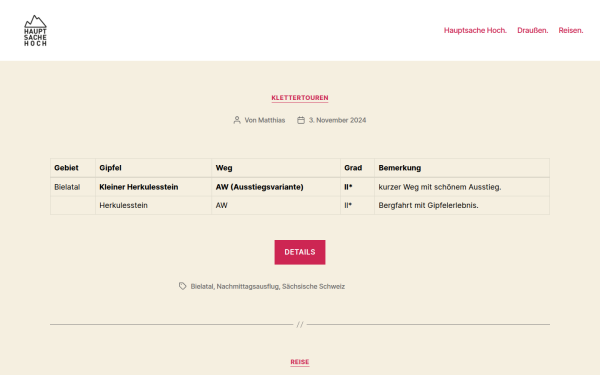Open the Nachmittagsausflug tag link
600x375 pixels.
click(x=248, y=286)
